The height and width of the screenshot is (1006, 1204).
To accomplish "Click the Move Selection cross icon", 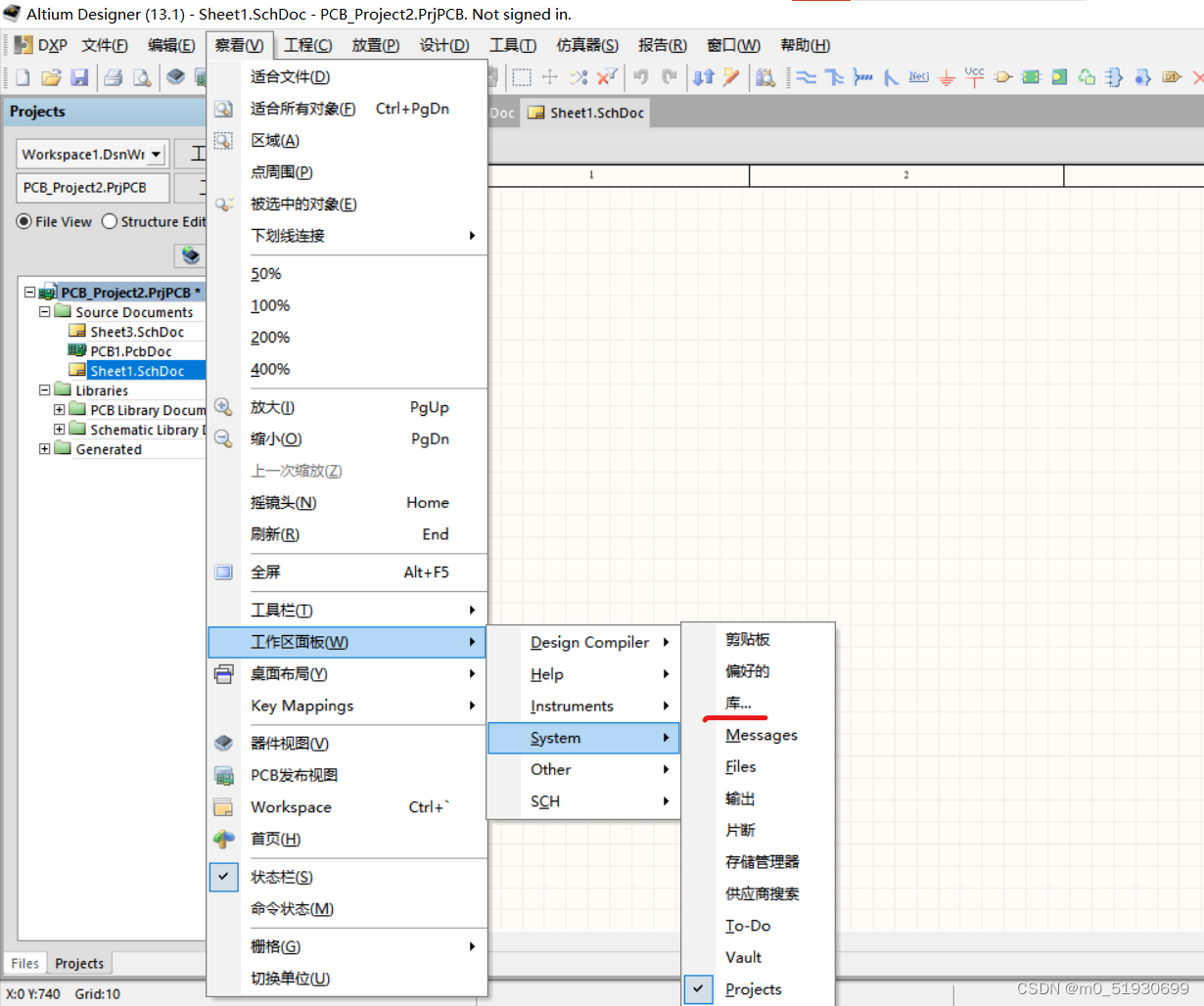I will pos(550,77).
